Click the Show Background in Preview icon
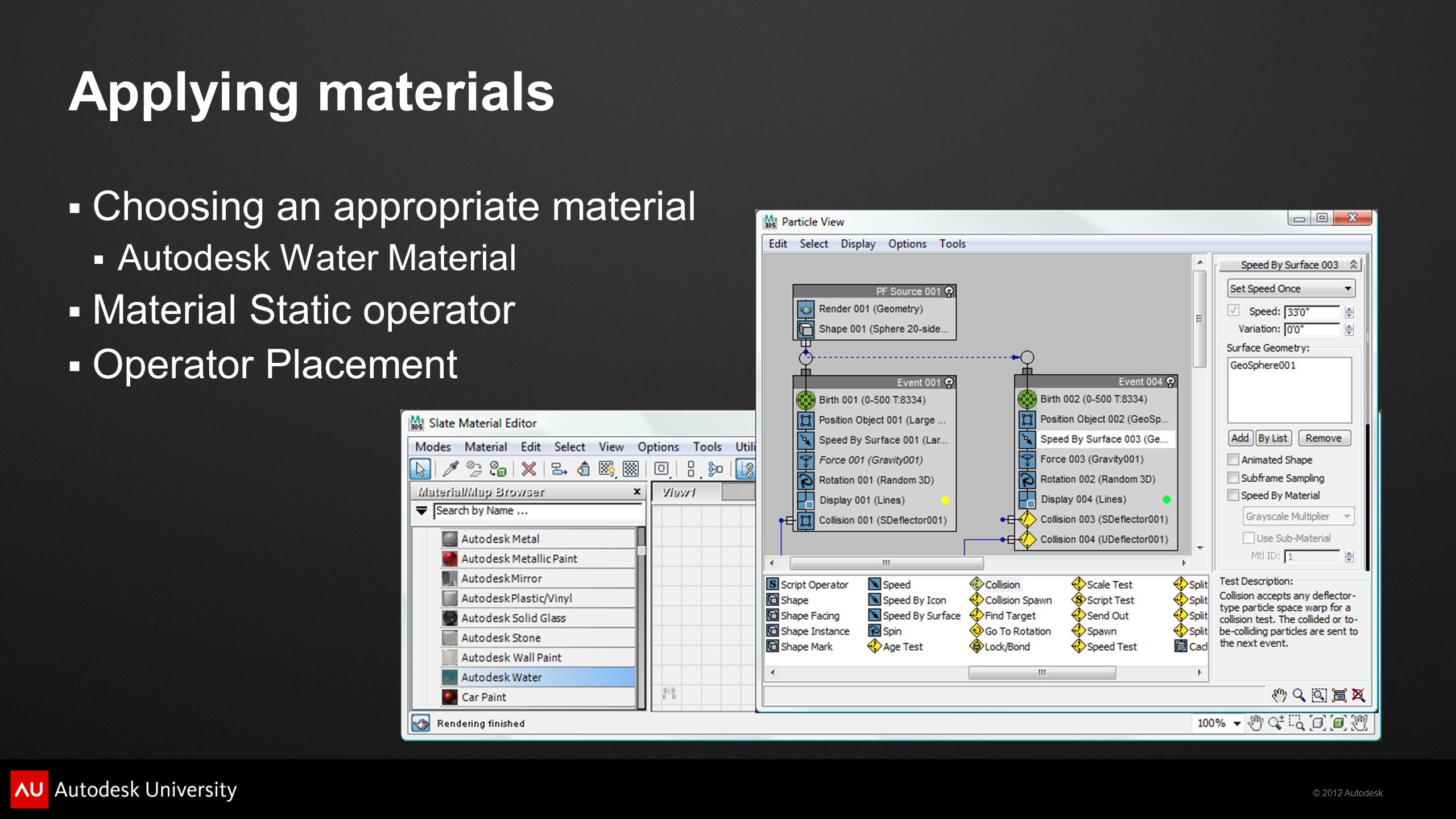 (x=631, y=469)
